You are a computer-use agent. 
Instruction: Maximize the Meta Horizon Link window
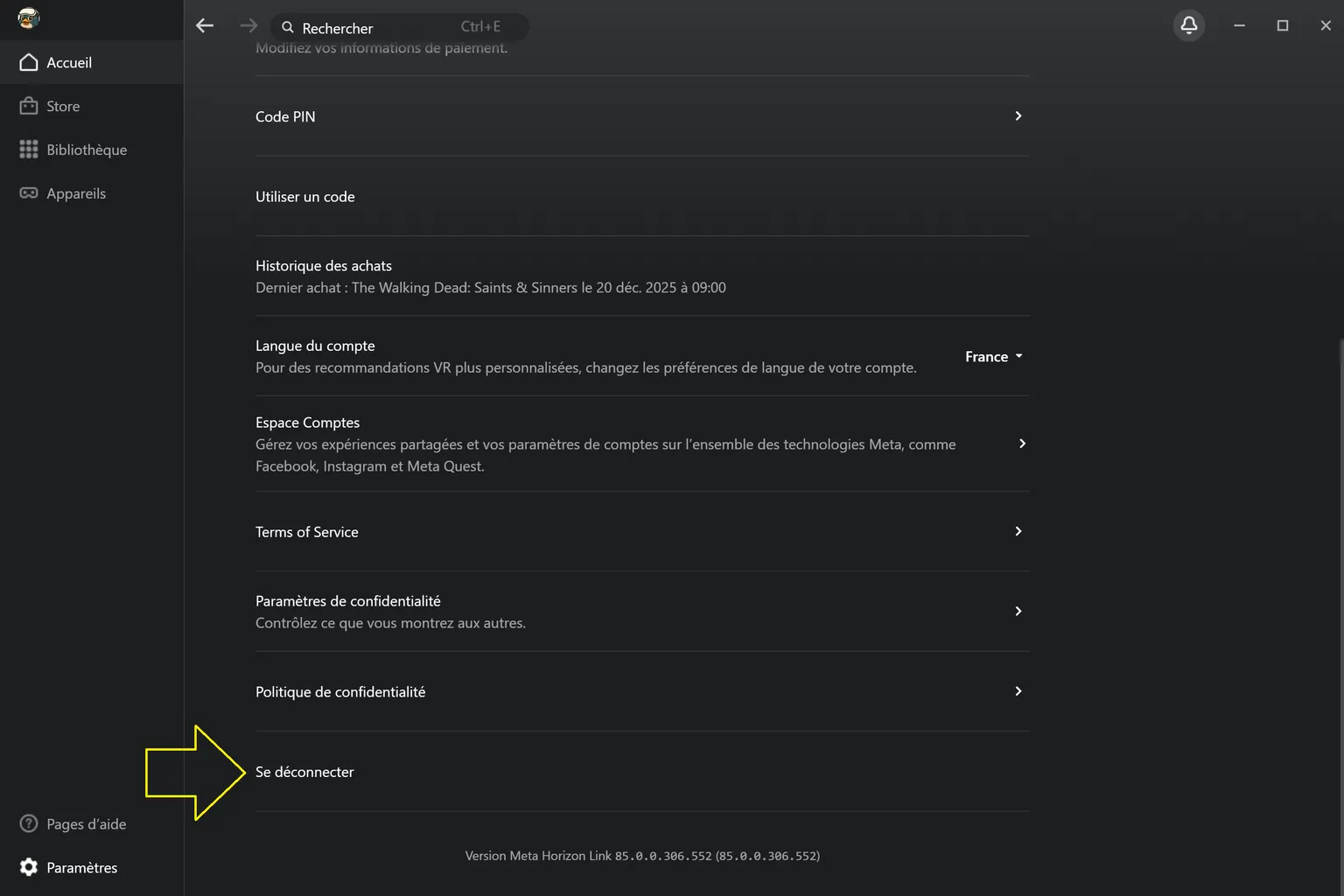click(x=1283, y=25)
